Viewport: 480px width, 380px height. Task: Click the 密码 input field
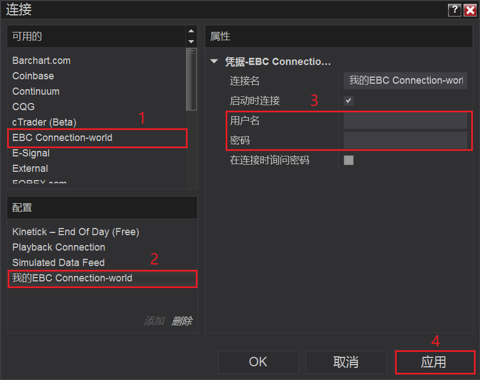tap(405, 140)
